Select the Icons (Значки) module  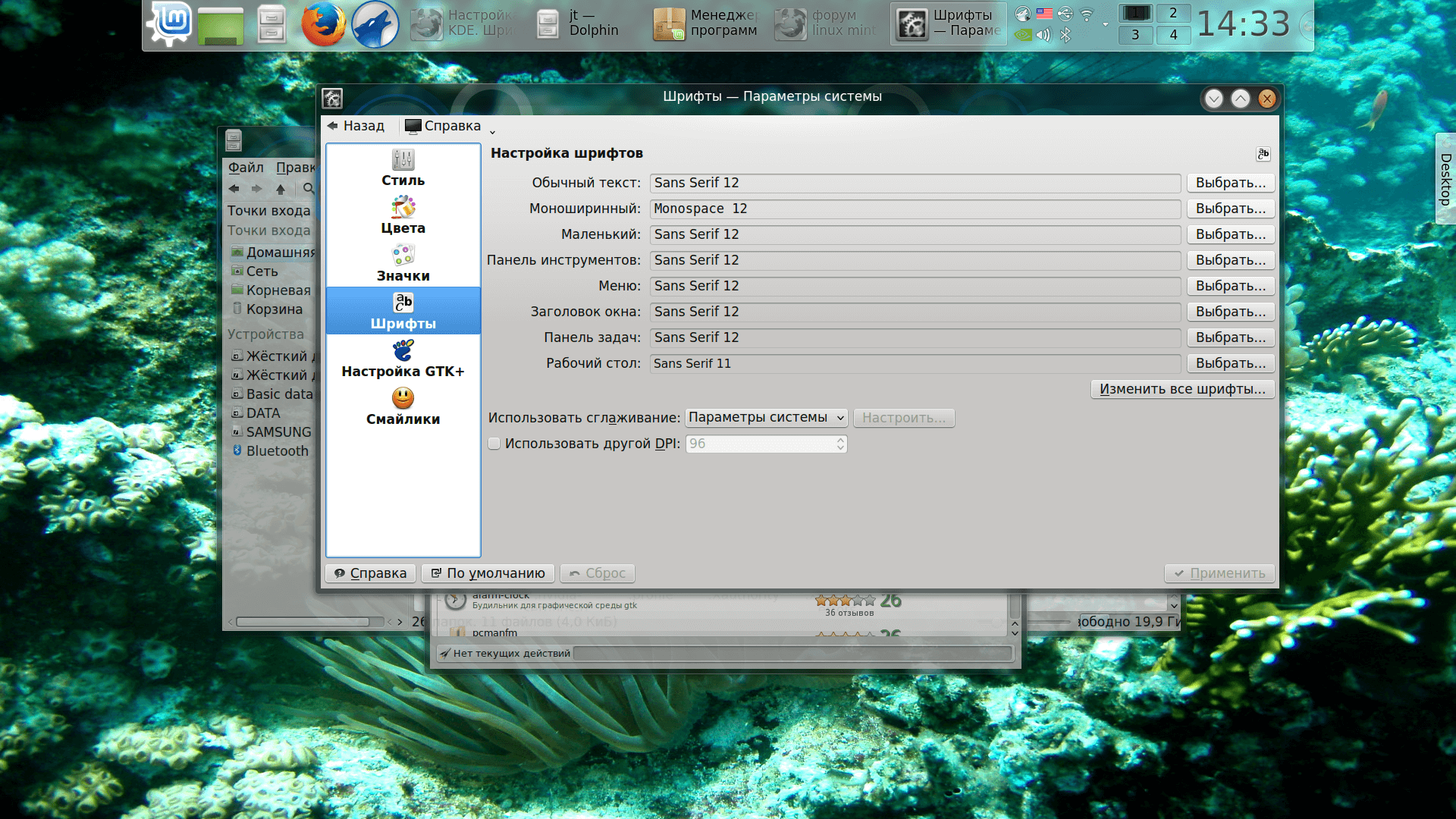[x=403, y=263]
